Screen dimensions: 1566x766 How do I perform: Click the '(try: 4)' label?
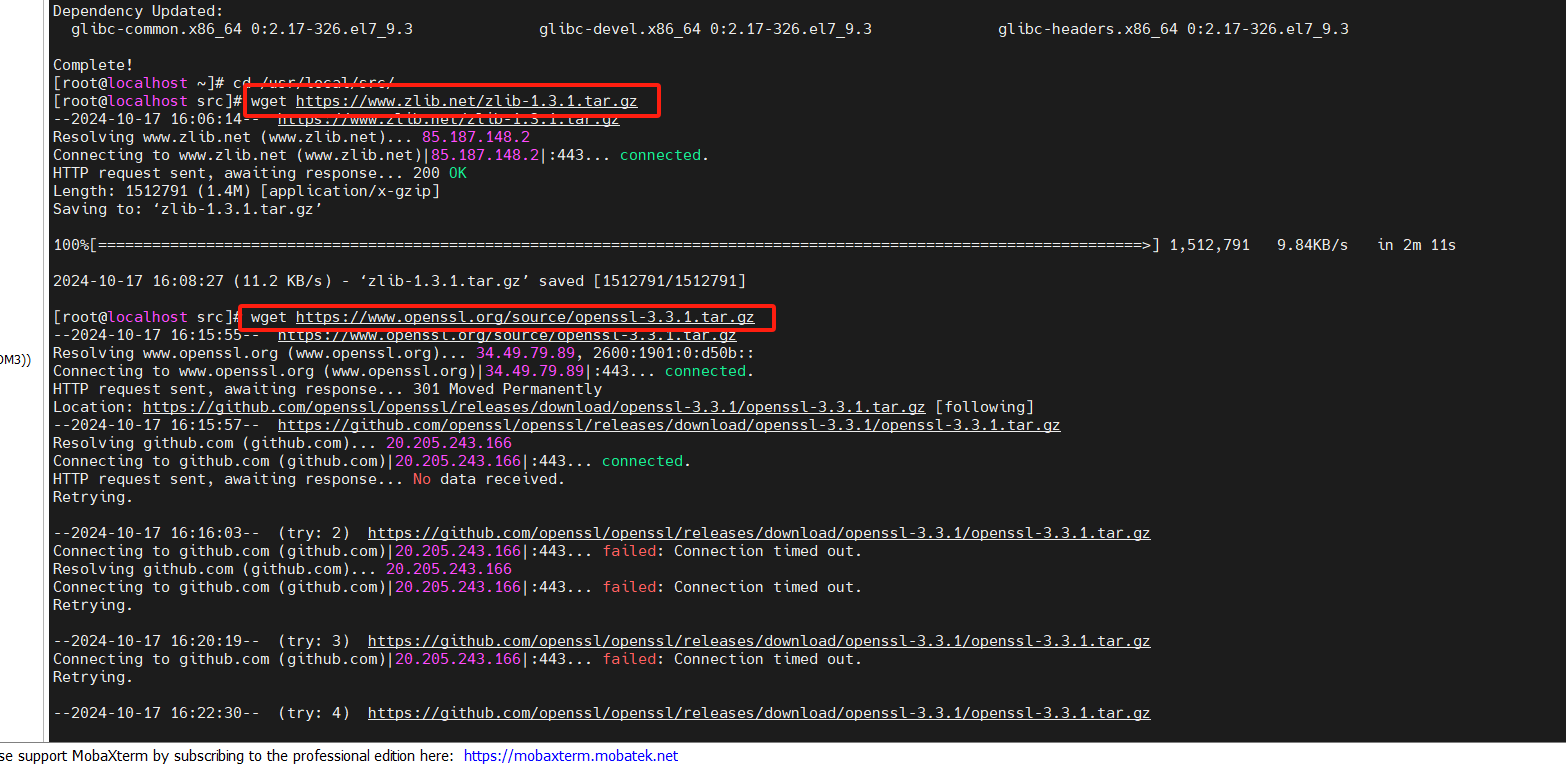314,713
